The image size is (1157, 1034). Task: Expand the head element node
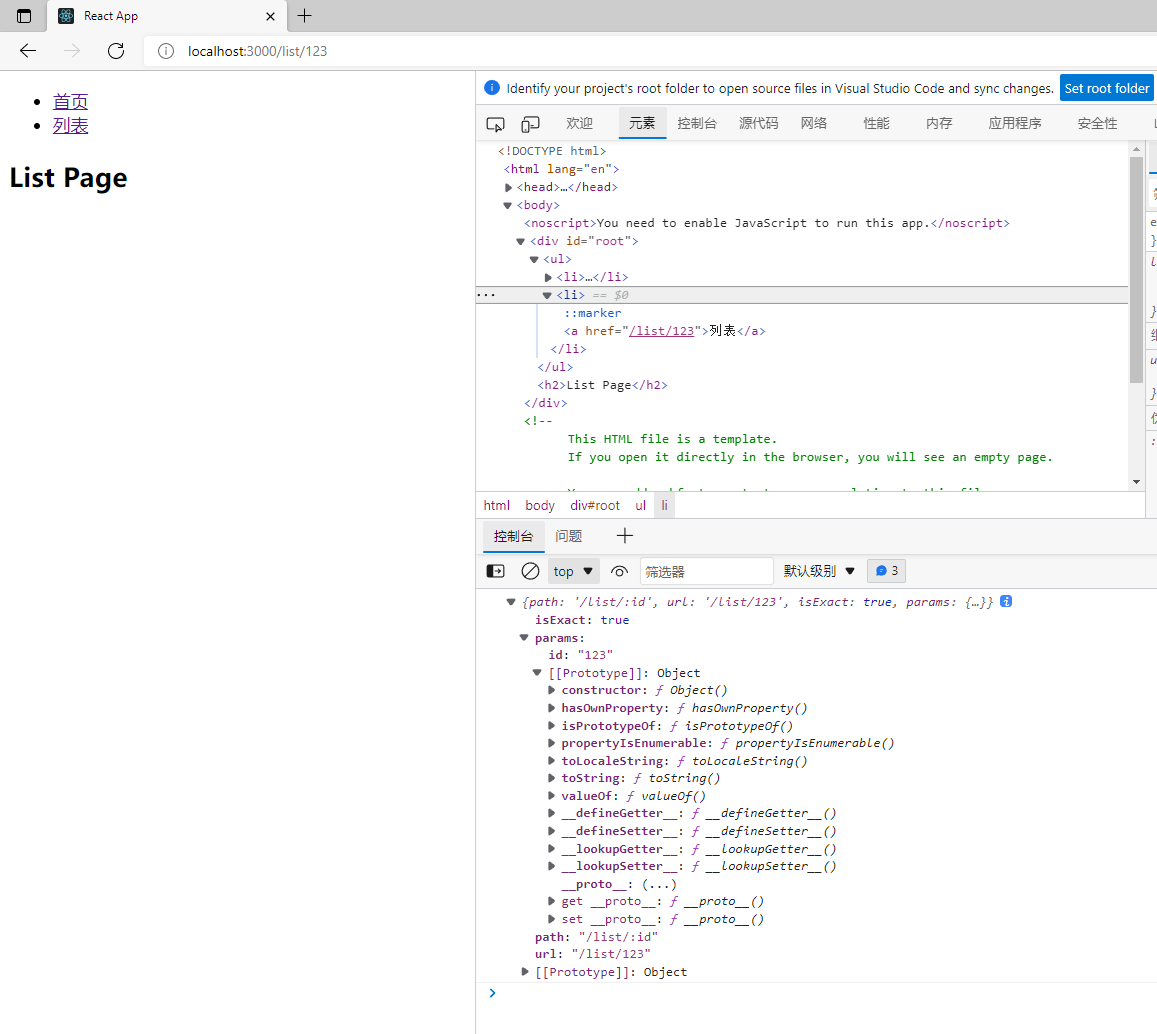[508, 187]
